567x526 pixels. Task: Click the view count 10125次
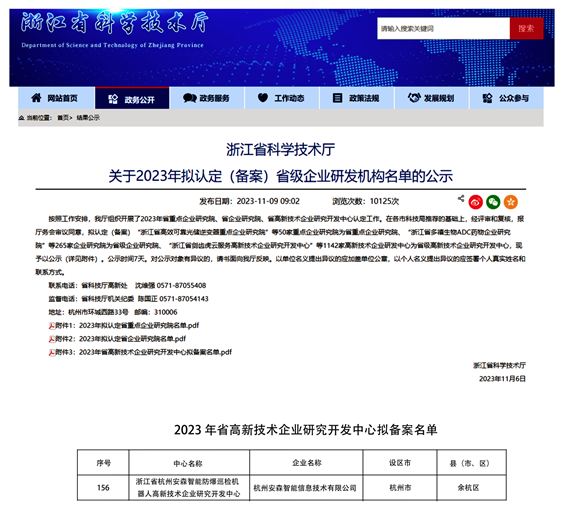384,201
